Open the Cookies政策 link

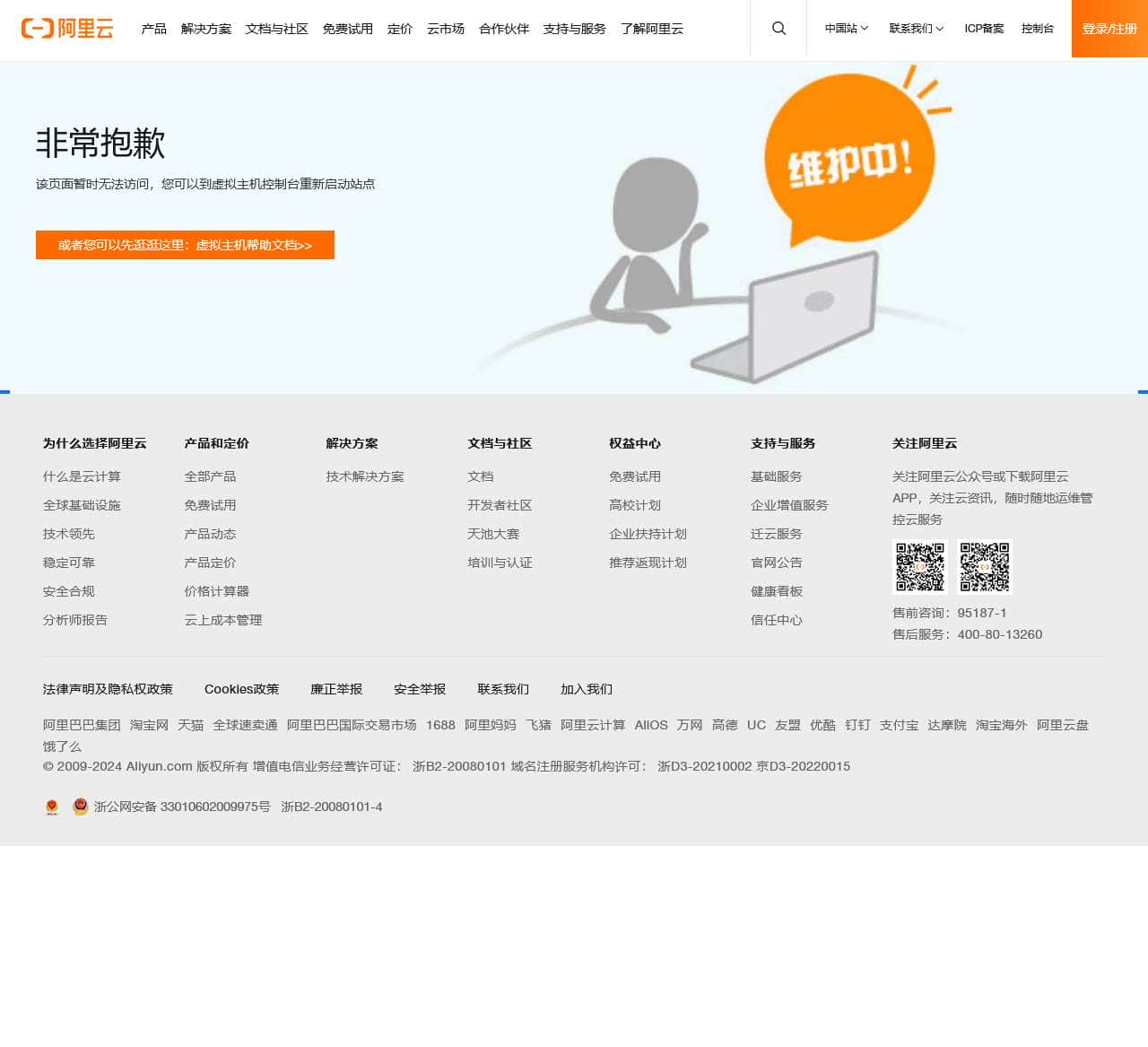click(x=242, y=689)
